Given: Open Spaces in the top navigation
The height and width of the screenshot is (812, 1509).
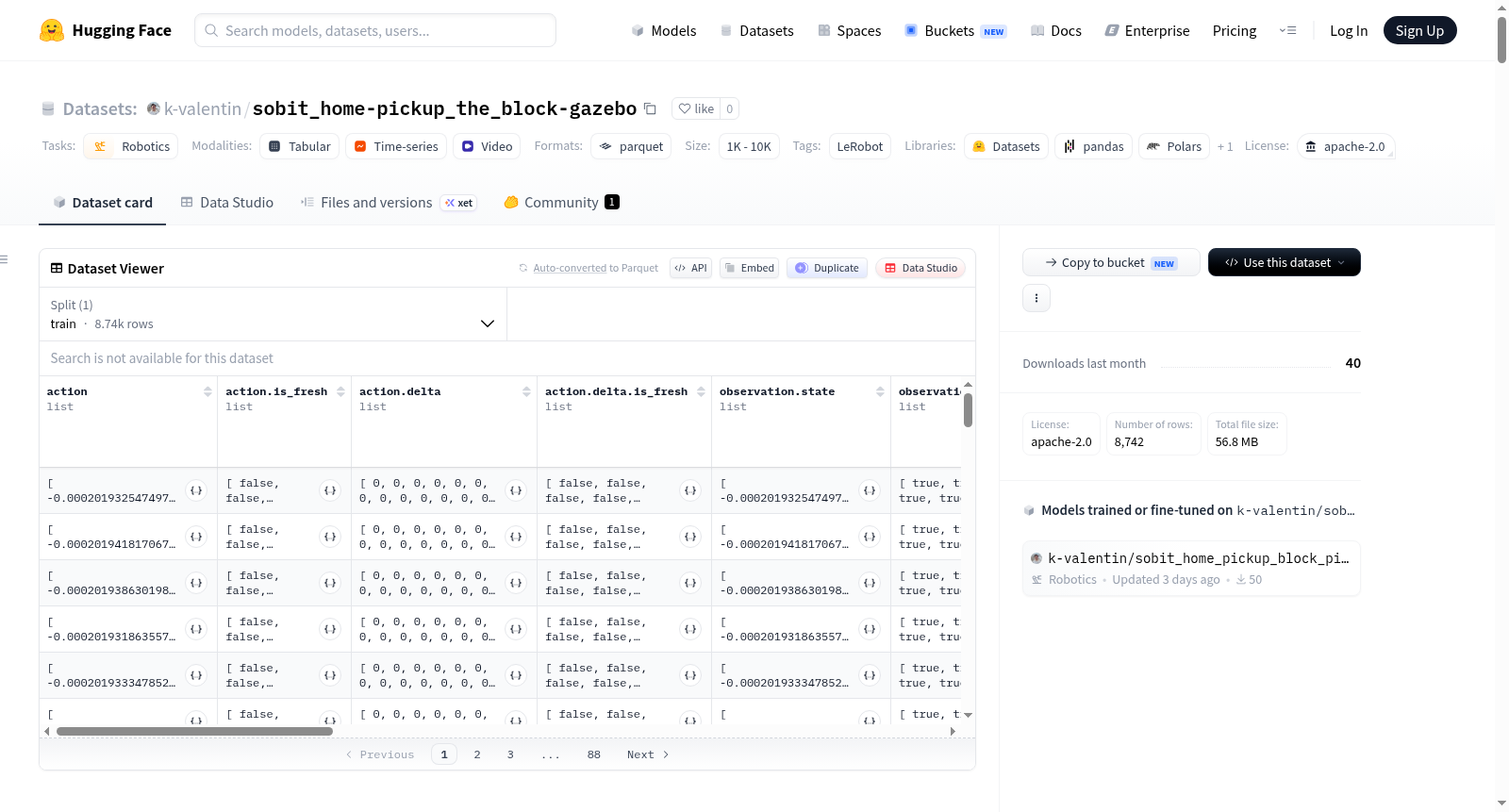Looking at the screenshot, I should tap(849, 30).
